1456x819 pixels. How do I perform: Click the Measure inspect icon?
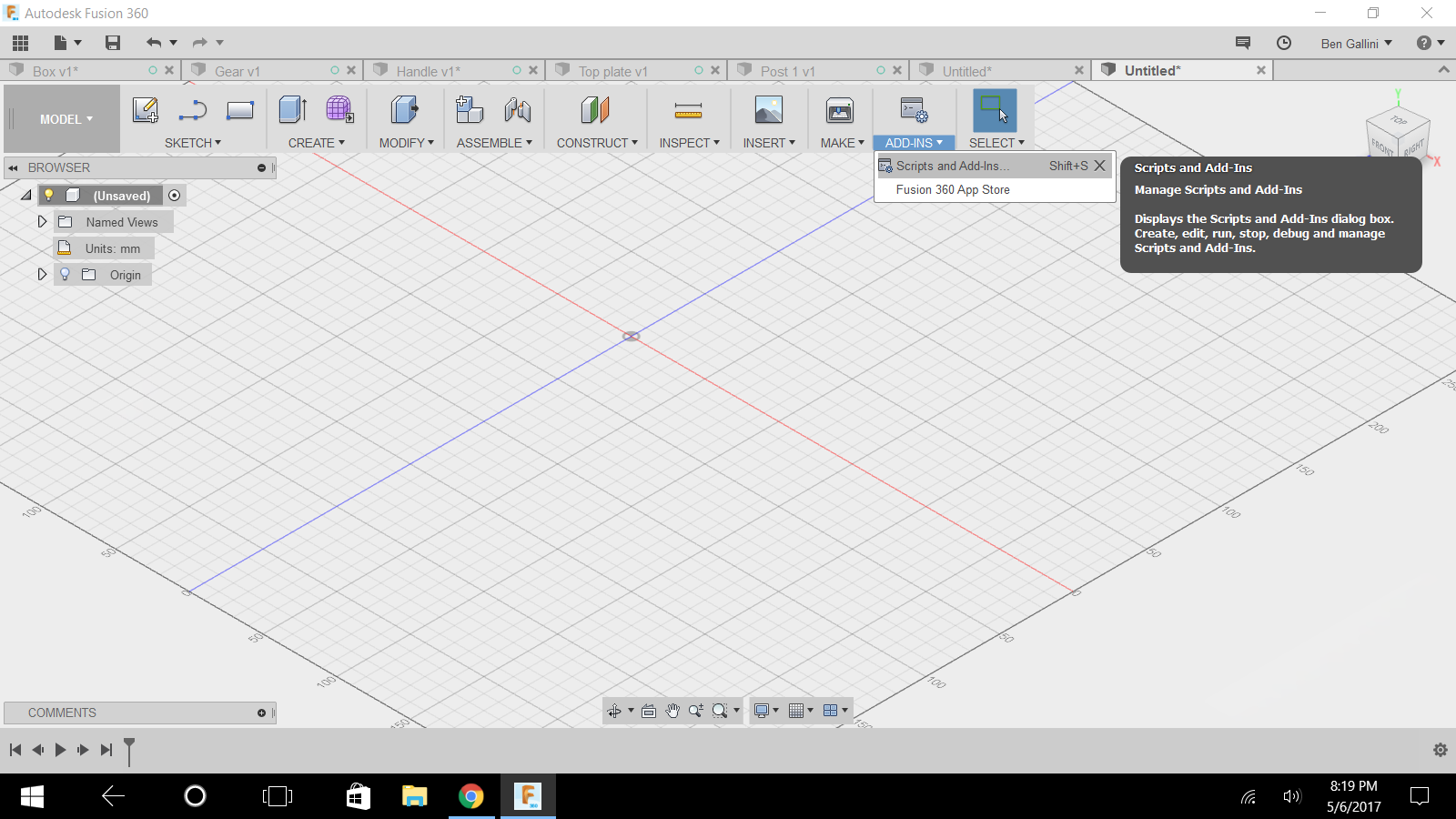point(688,111)
